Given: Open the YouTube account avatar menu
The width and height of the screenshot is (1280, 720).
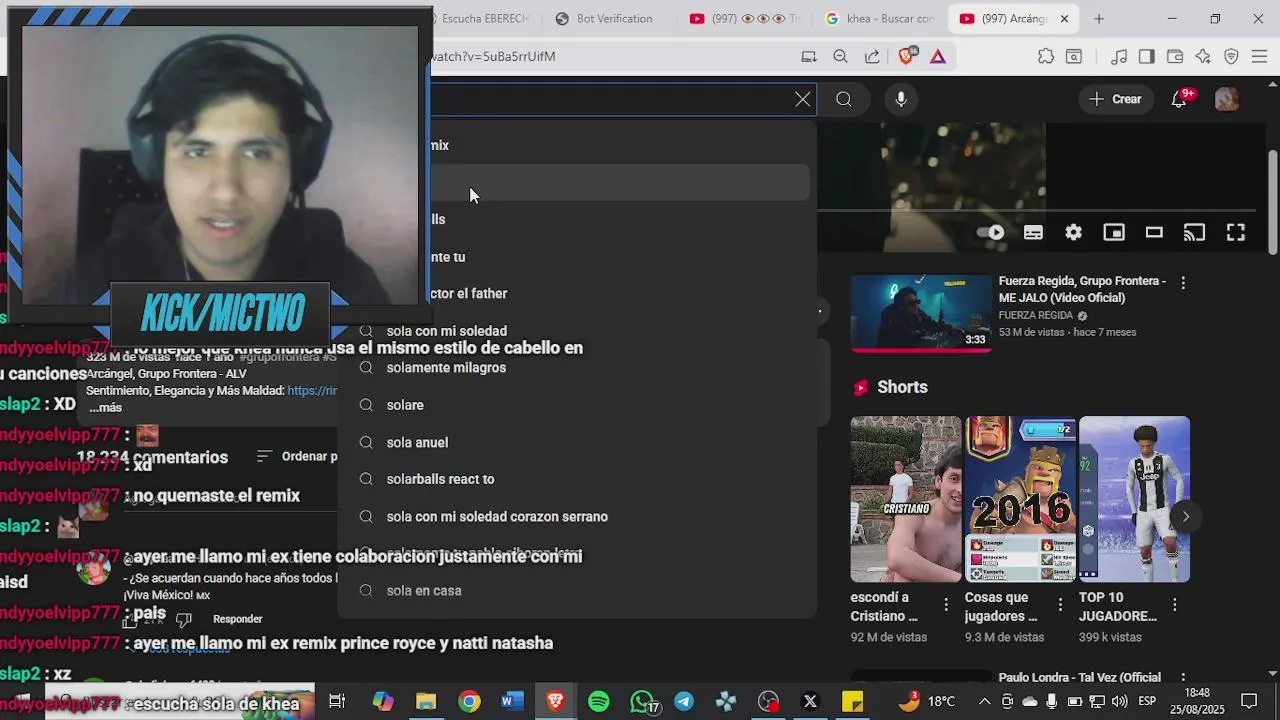Looking at the screenshot, I should [1227, 99].
